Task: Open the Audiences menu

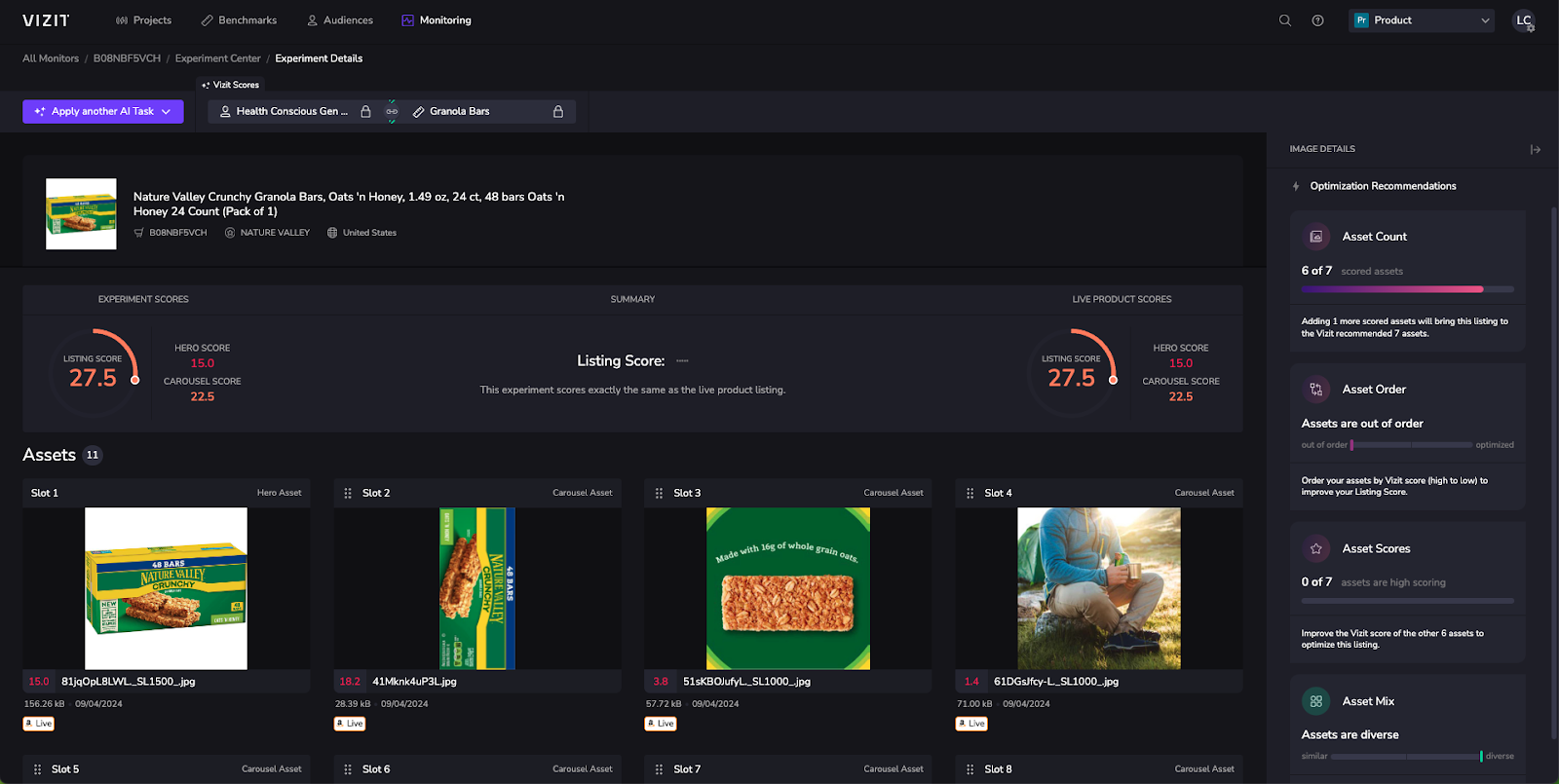Action: pos(340,20)
